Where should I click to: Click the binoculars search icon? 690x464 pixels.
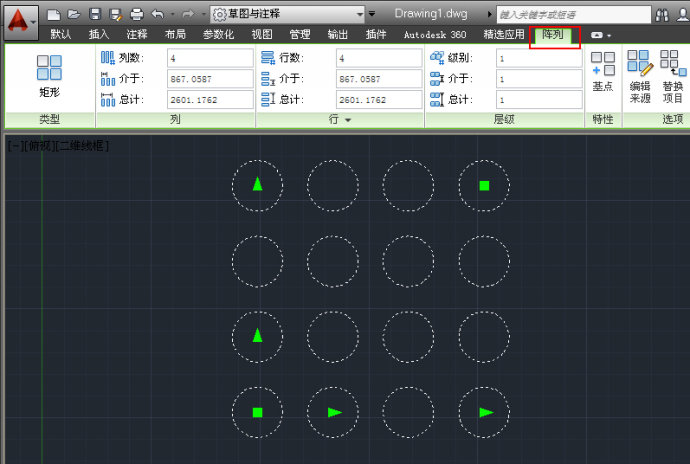[x=661, y=15]
